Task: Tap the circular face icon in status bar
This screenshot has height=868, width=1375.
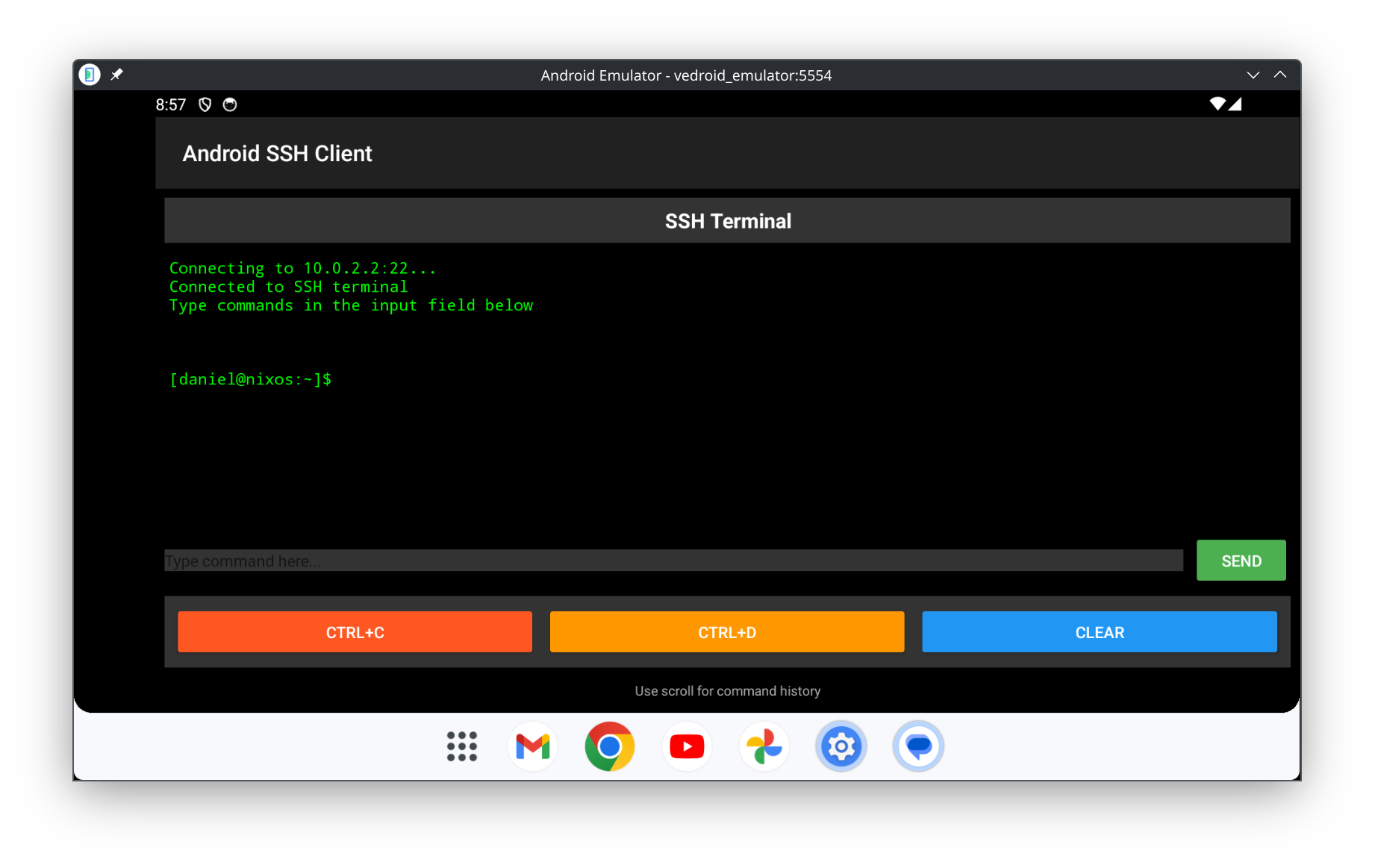Action: coord(230,104)
